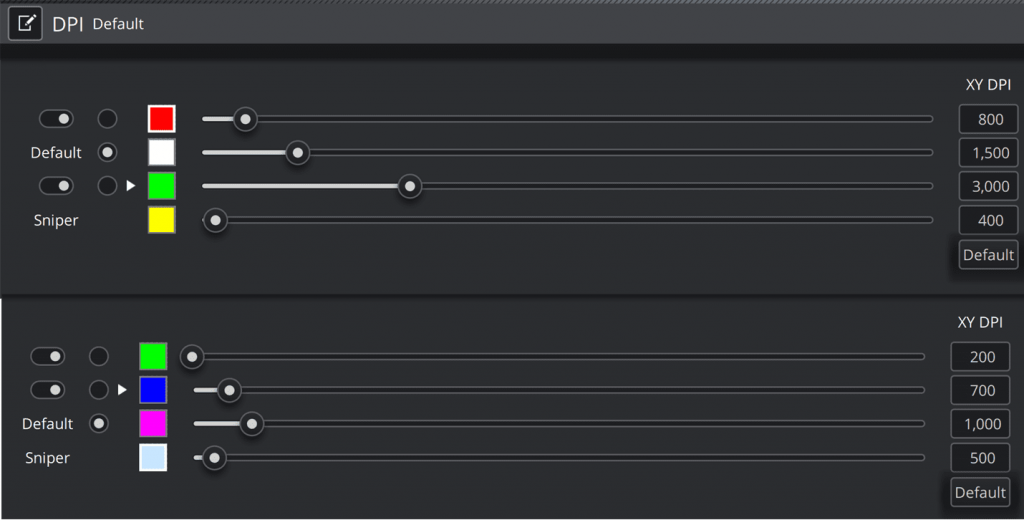Open the red color swatch
1024x520 pixels.
point(161,119)
